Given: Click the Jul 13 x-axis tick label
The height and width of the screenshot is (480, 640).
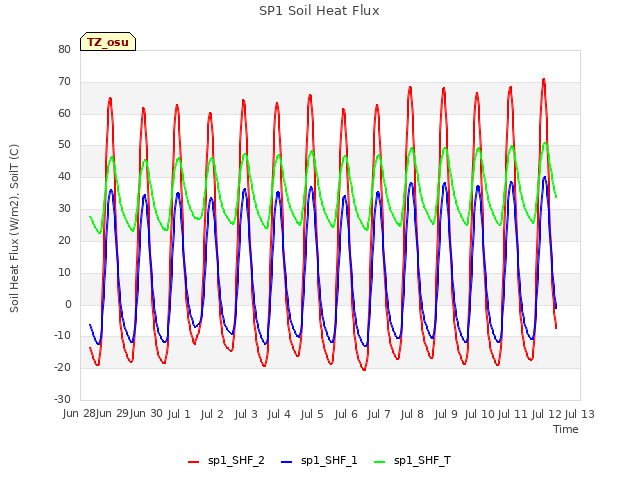Looking at the screenshot, I should (x=580, y=414).
